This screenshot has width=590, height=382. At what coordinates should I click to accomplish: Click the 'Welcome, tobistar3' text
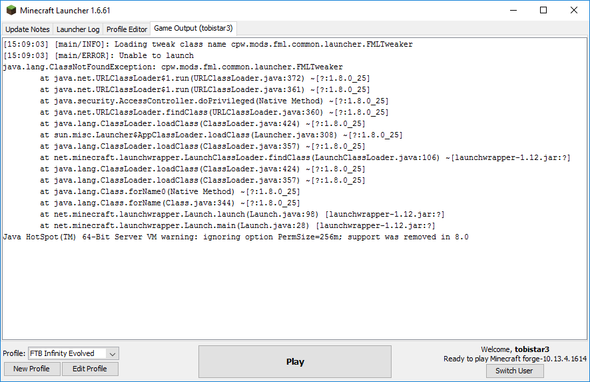[x=515, y=349]
